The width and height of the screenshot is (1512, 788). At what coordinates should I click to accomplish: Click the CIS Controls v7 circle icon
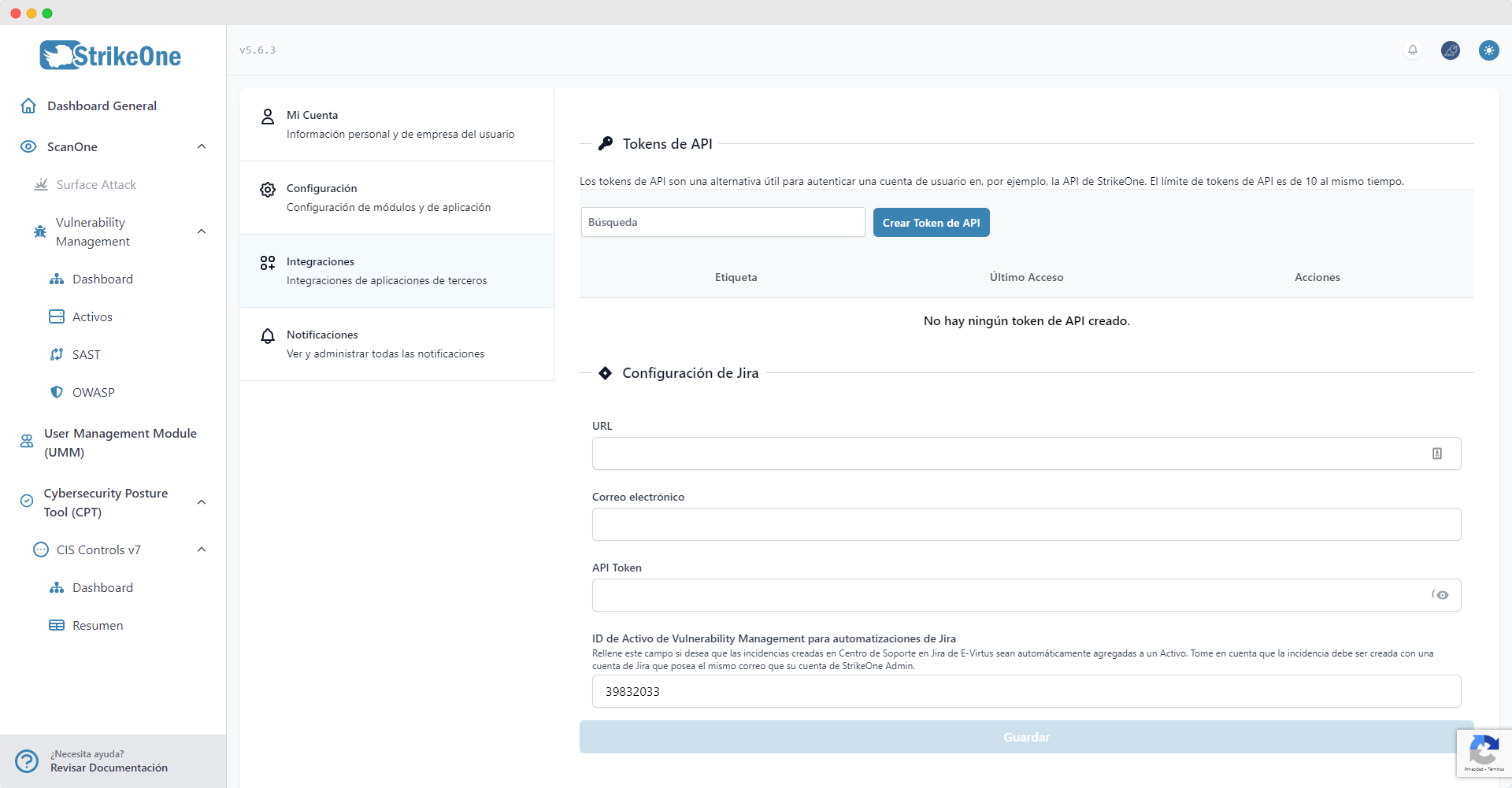pos(41,549)
